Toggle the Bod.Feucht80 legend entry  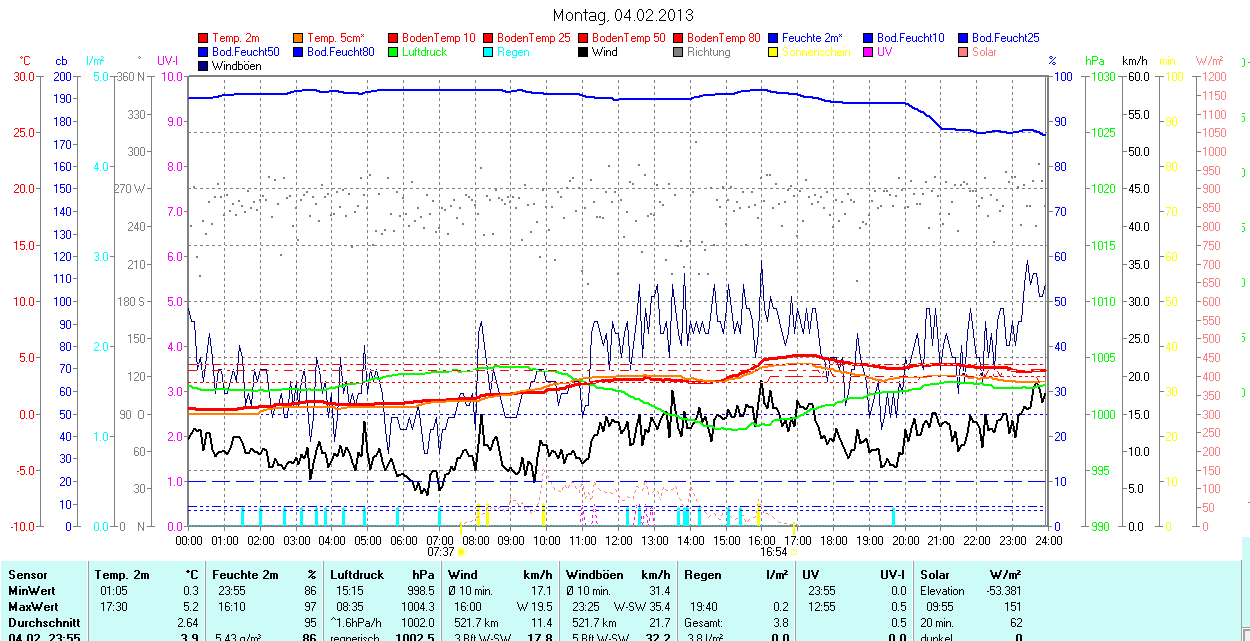(340, 52)
